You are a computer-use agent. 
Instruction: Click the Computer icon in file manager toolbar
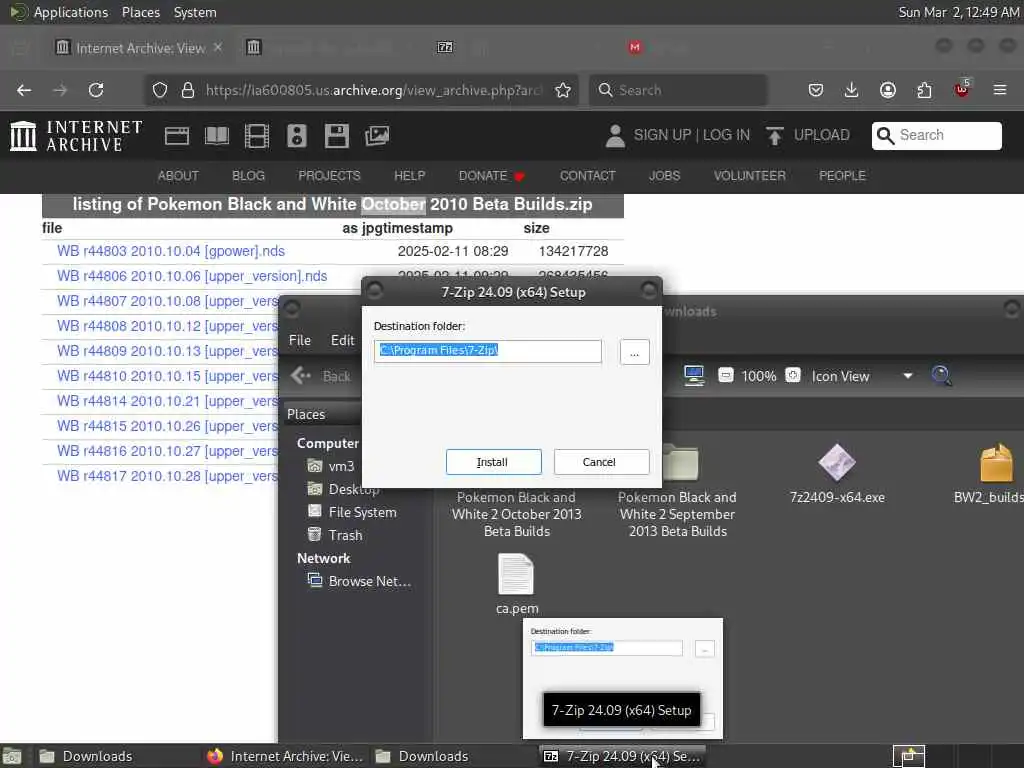tap(694, 376)
